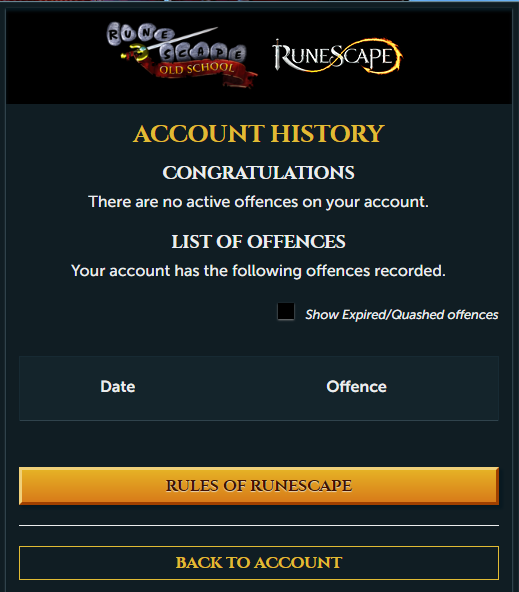The width and height of the screenshot is (519, 592).
Task: Select the Congratulations heading
Action: coord(259,173)
